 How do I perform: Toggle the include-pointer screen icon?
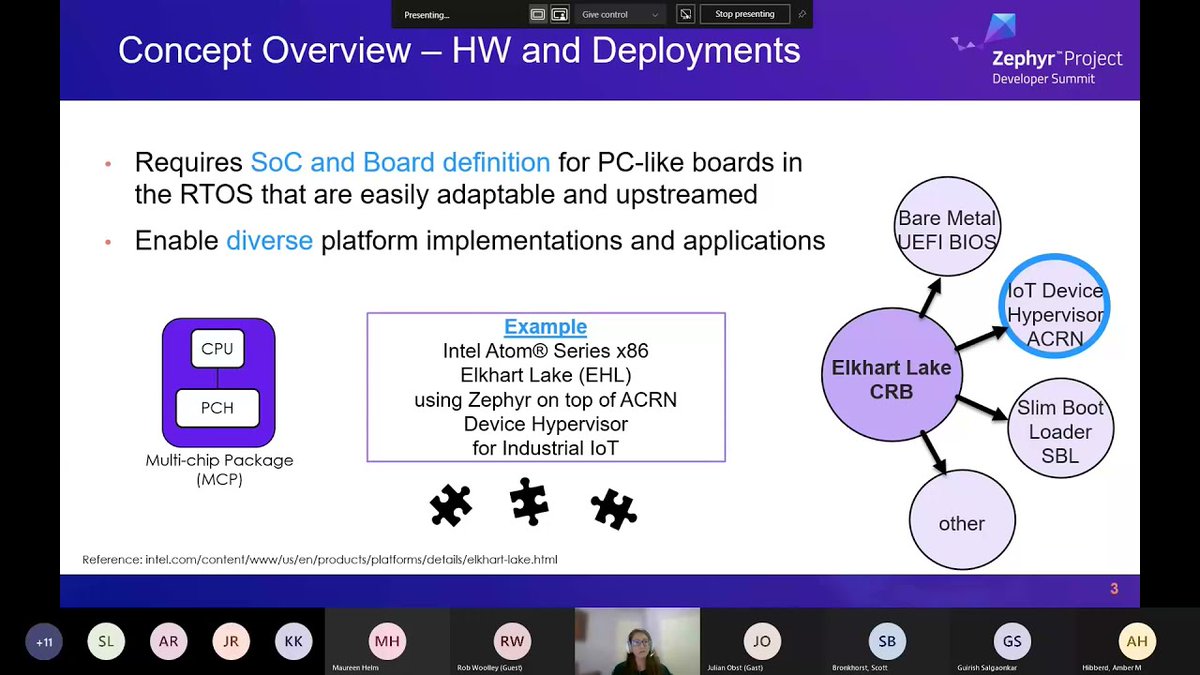point(685,15)
